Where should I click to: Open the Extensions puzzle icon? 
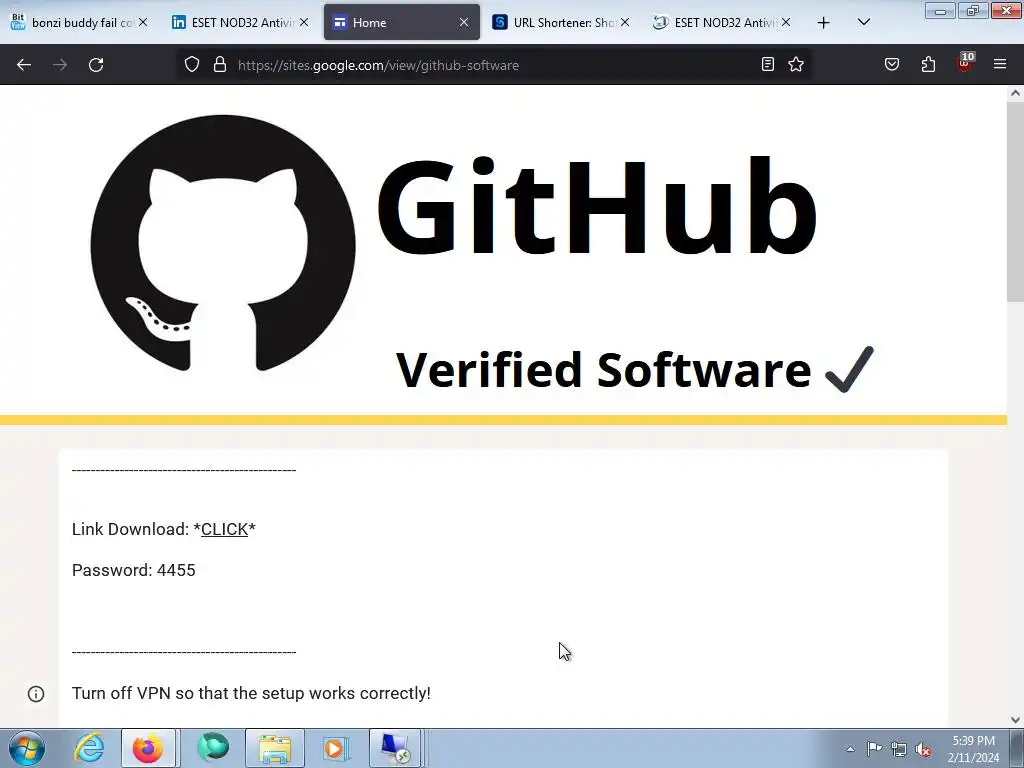(928, 64)
